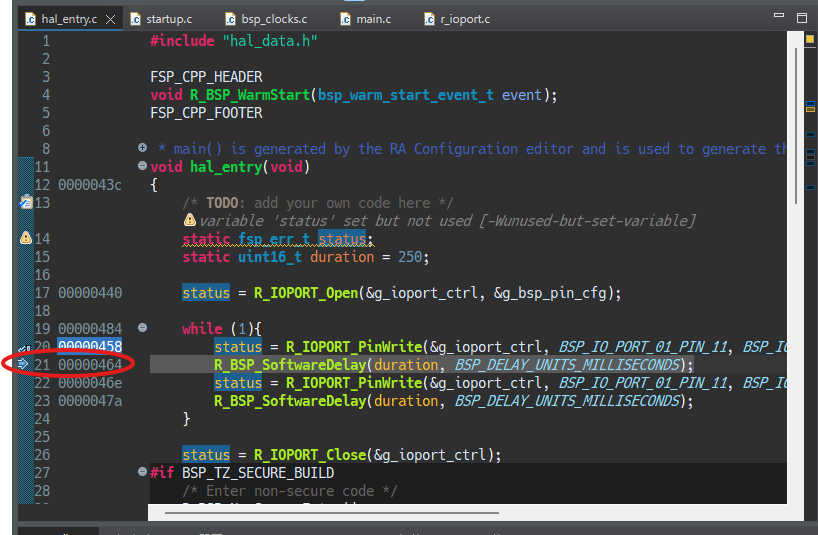Select the main.c tab

tap(366, 19)
